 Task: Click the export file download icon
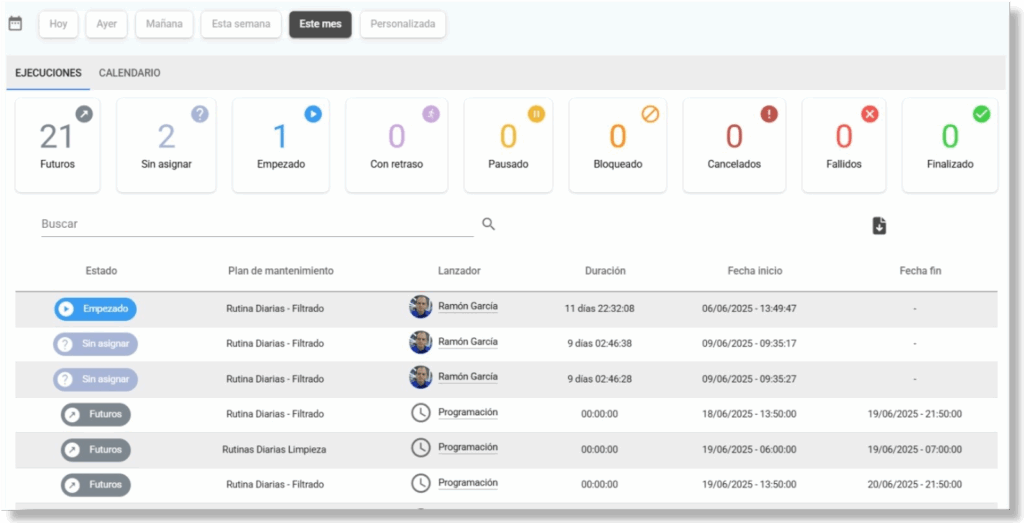[x=879, y=226]
